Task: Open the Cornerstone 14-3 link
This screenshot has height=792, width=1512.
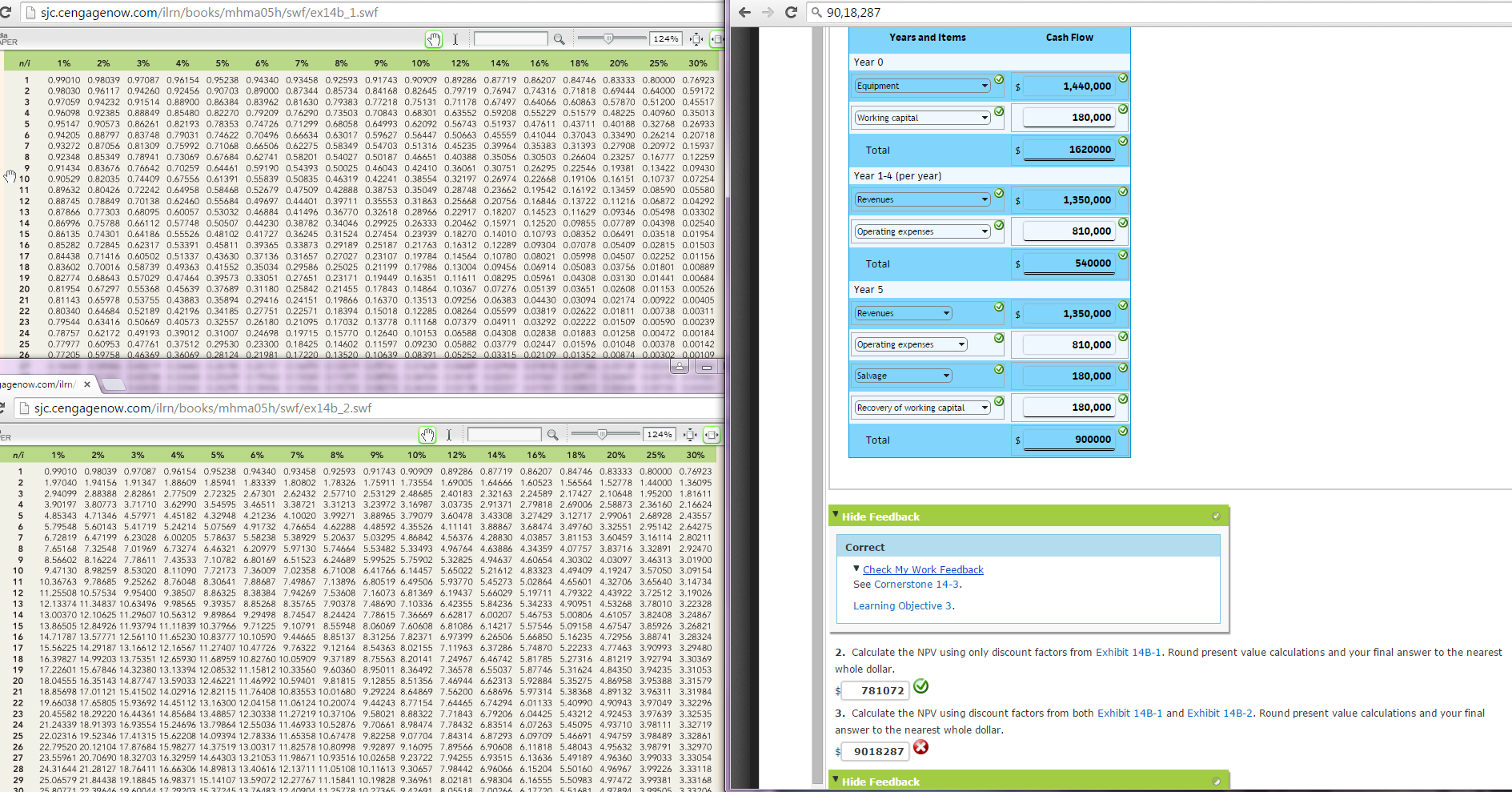Action: (916, 585)
